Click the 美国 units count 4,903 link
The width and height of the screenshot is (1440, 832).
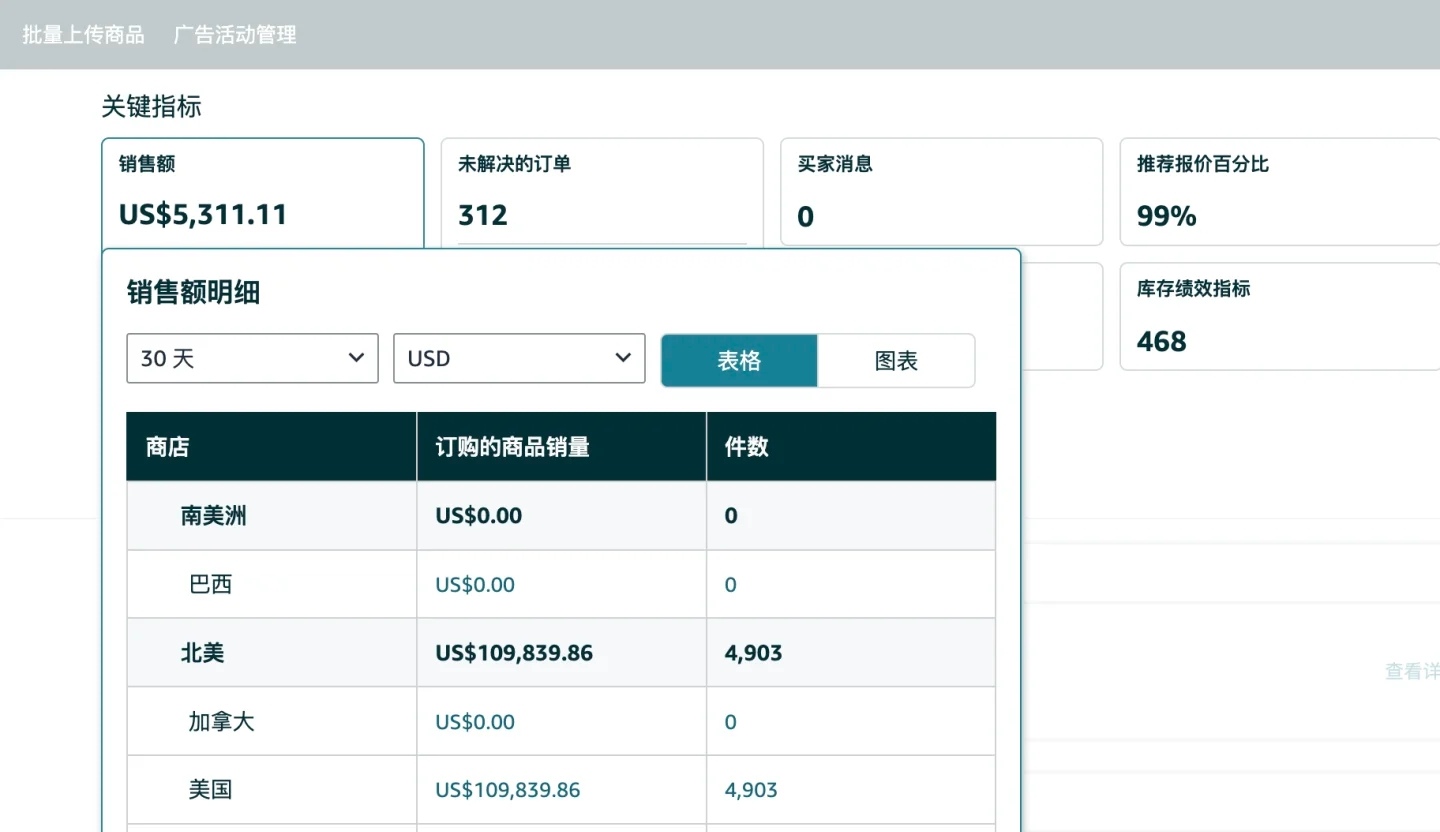tap(750, 790)
